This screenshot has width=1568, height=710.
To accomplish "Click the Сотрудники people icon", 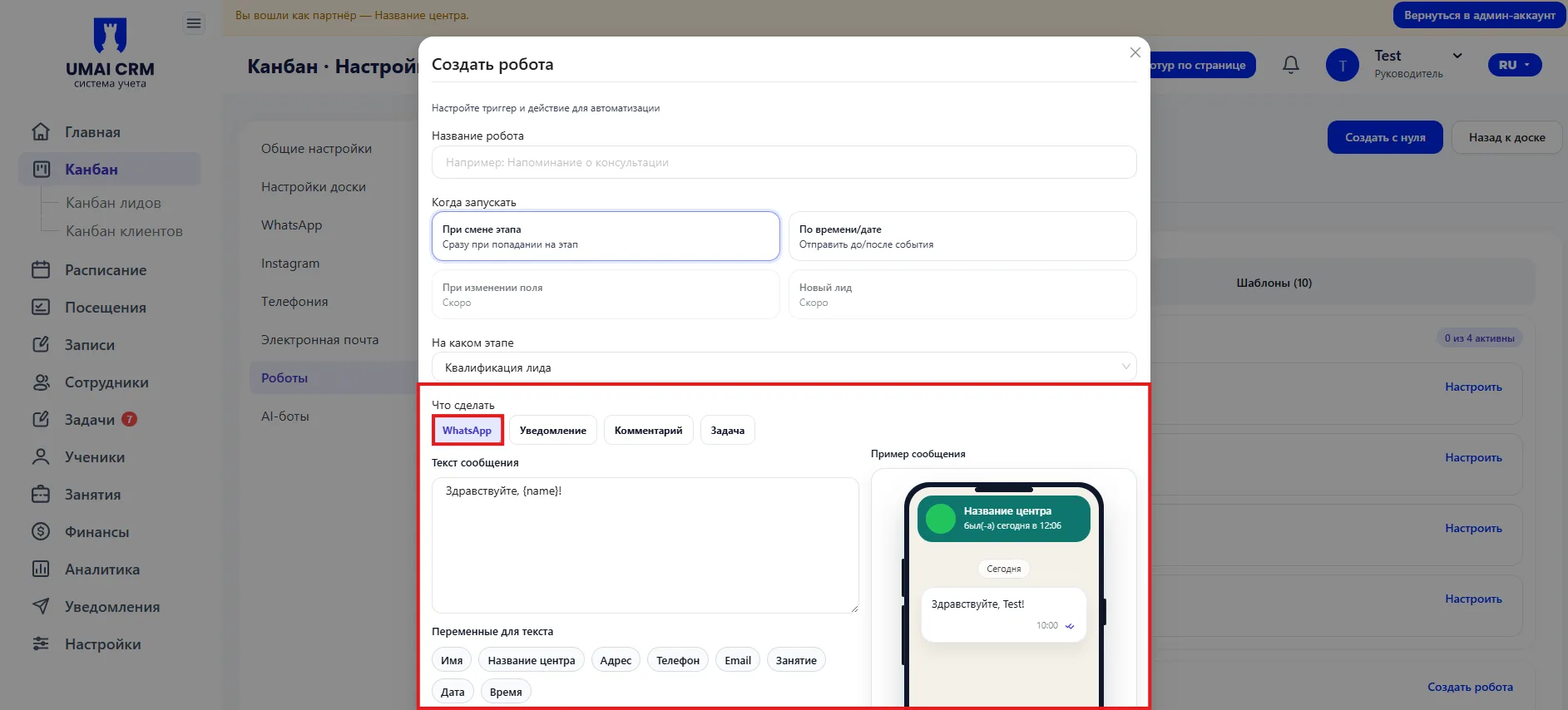I will [41, 382].
